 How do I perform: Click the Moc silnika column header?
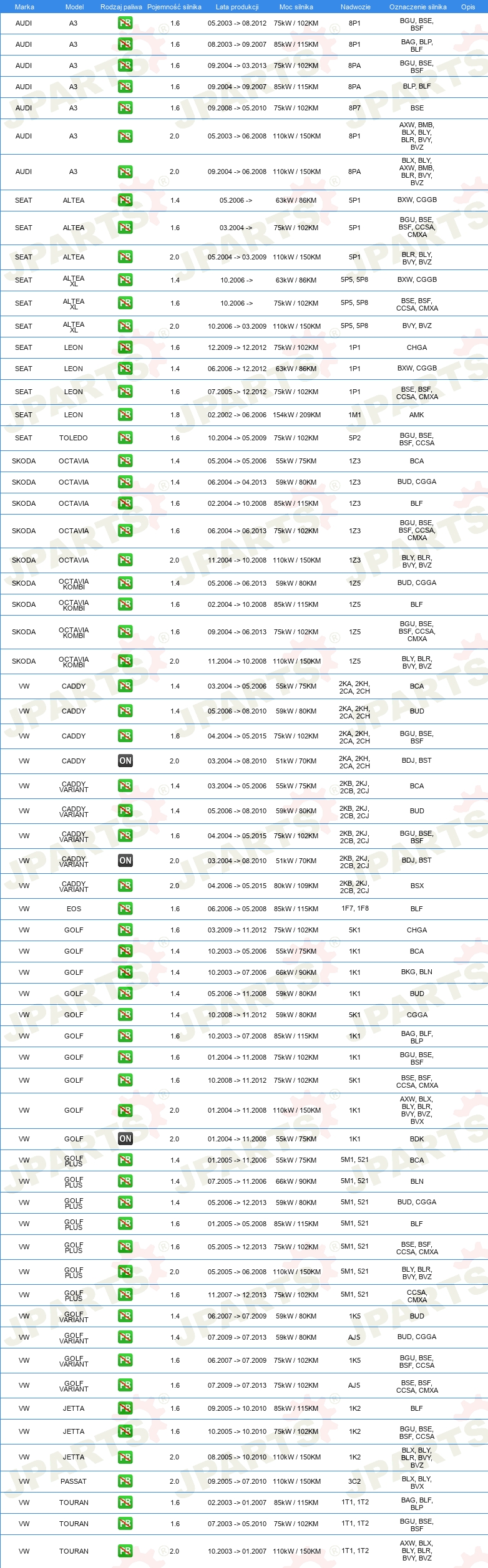296,7
